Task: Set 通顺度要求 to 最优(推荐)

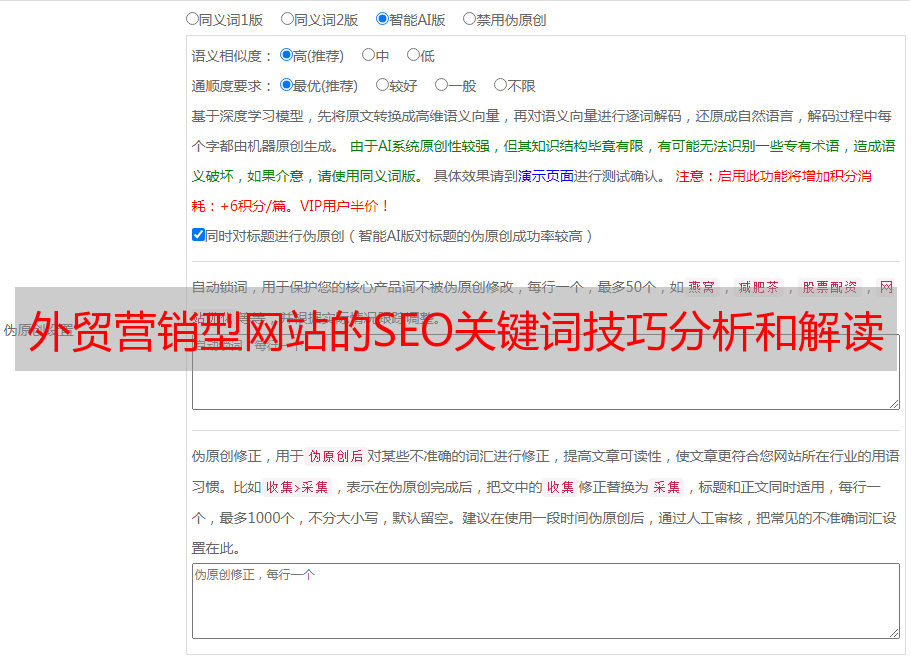Action: (x=286, y=85)
